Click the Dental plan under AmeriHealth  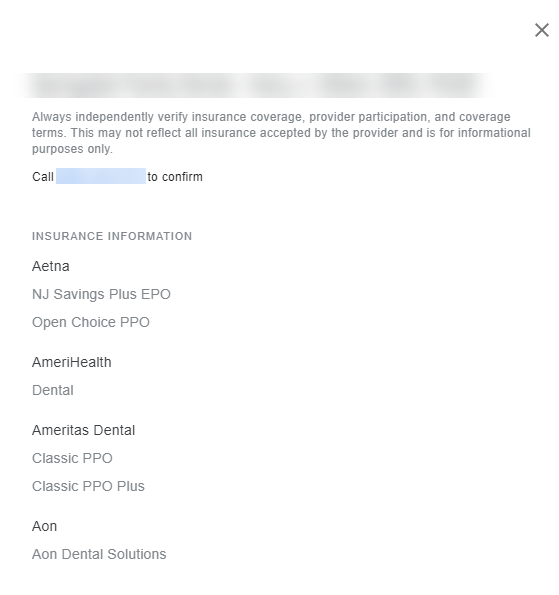pyautogui.click(x=53, y=390)
